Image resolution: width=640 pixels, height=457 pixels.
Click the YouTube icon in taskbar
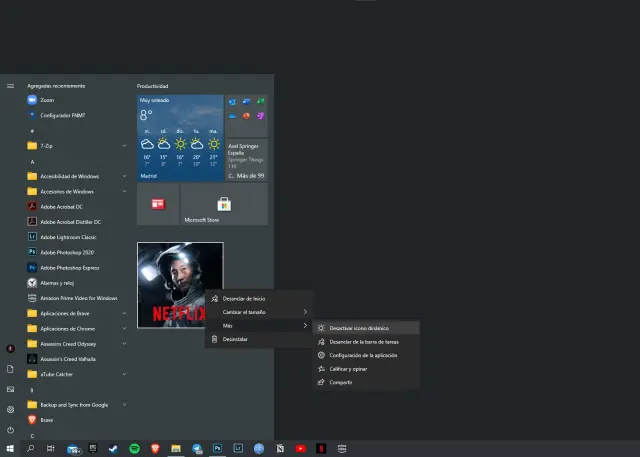pyautogui.click(x=300, y=449)
